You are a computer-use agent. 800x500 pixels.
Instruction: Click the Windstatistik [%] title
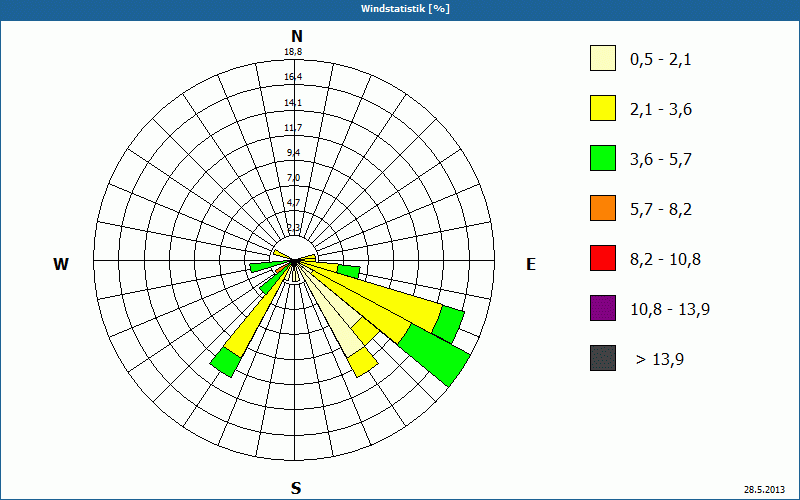[405, 9]
